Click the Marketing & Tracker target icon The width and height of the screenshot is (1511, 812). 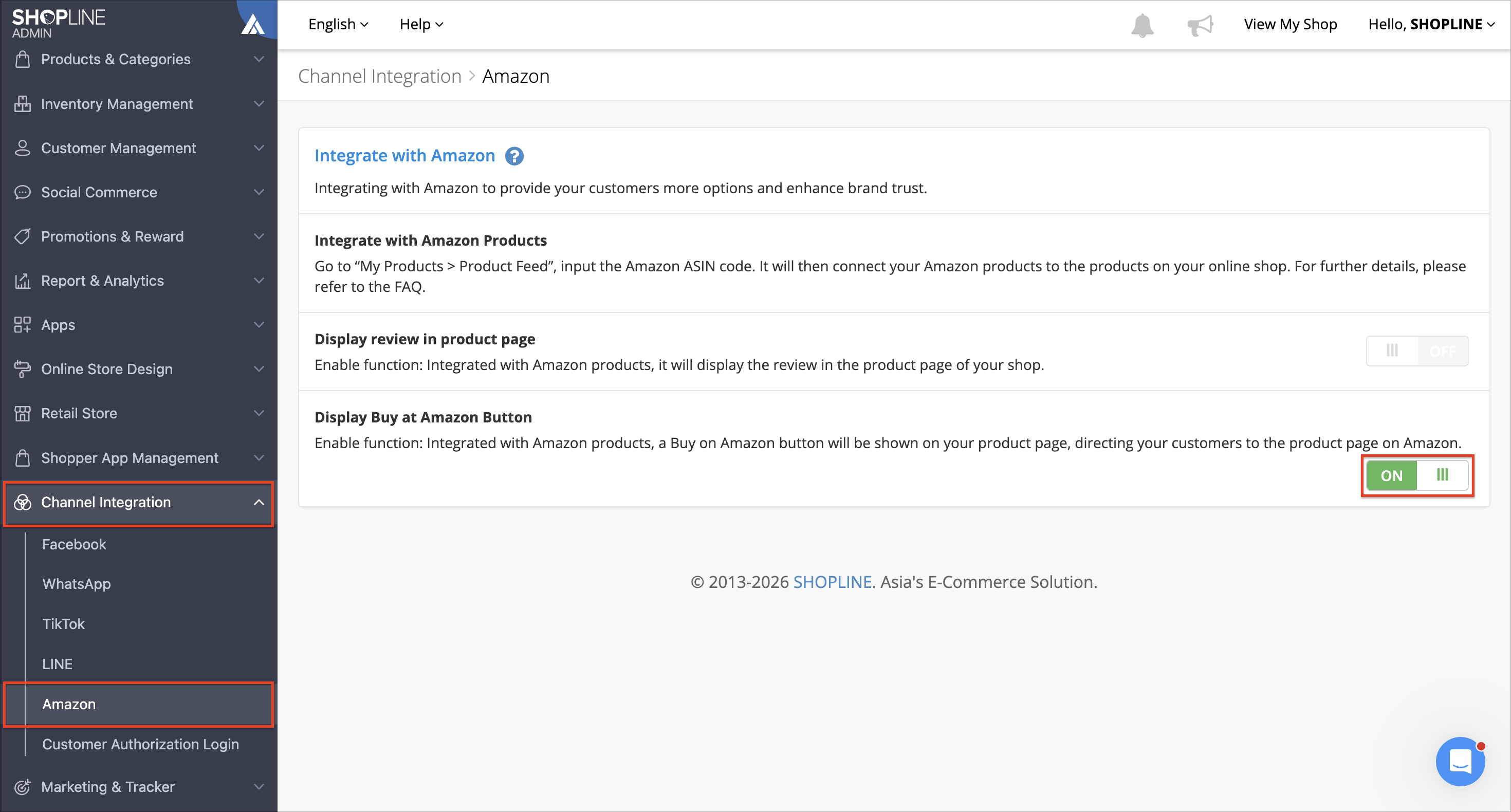[x=22, y=787]
